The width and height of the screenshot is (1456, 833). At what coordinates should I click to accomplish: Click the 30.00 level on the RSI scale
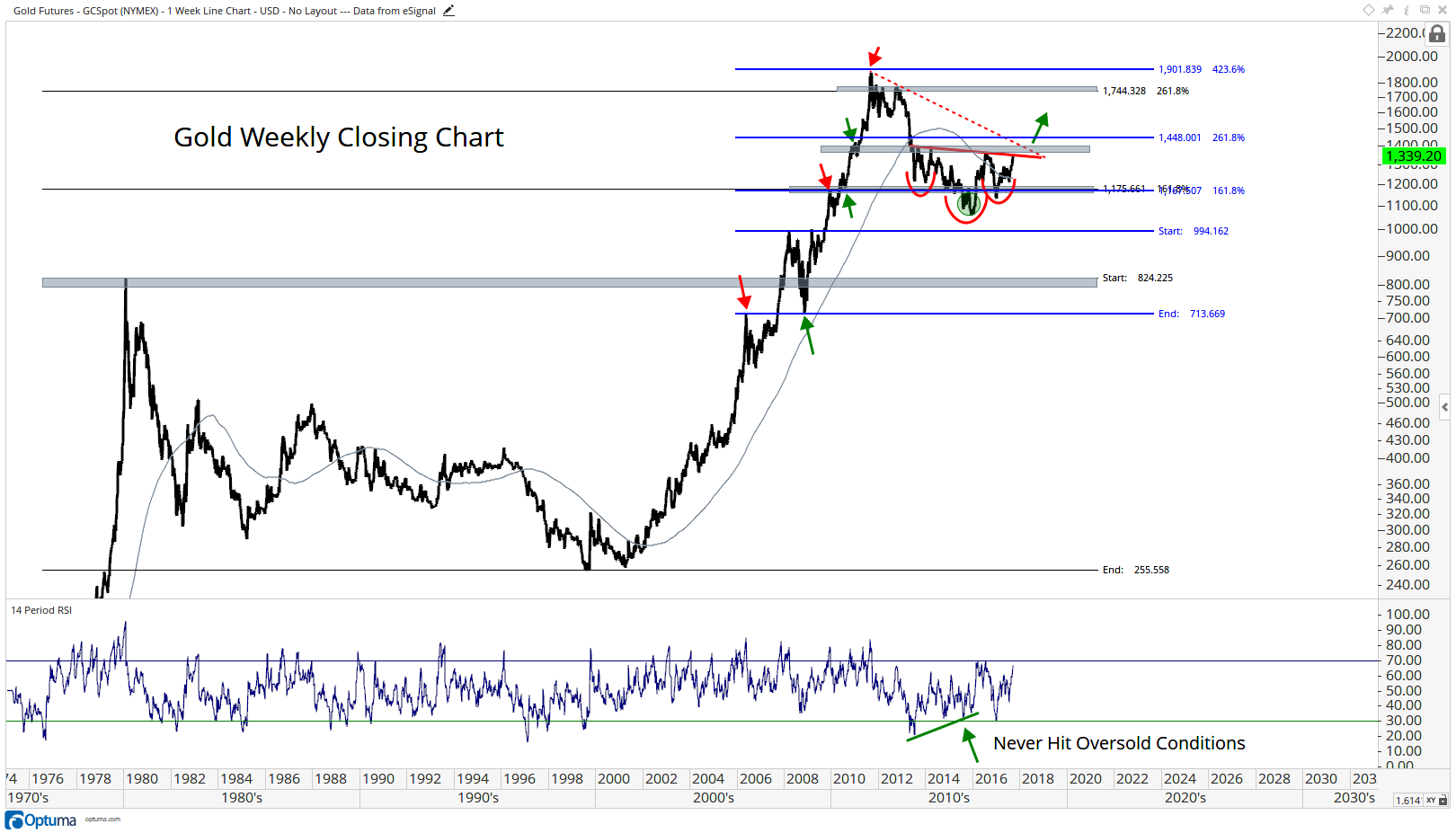[1404, 721]
